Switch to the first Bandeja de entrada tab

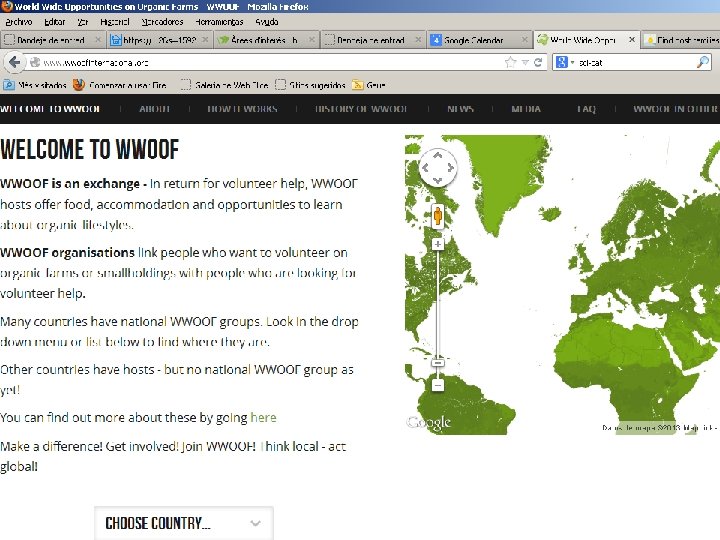[51, 40]
